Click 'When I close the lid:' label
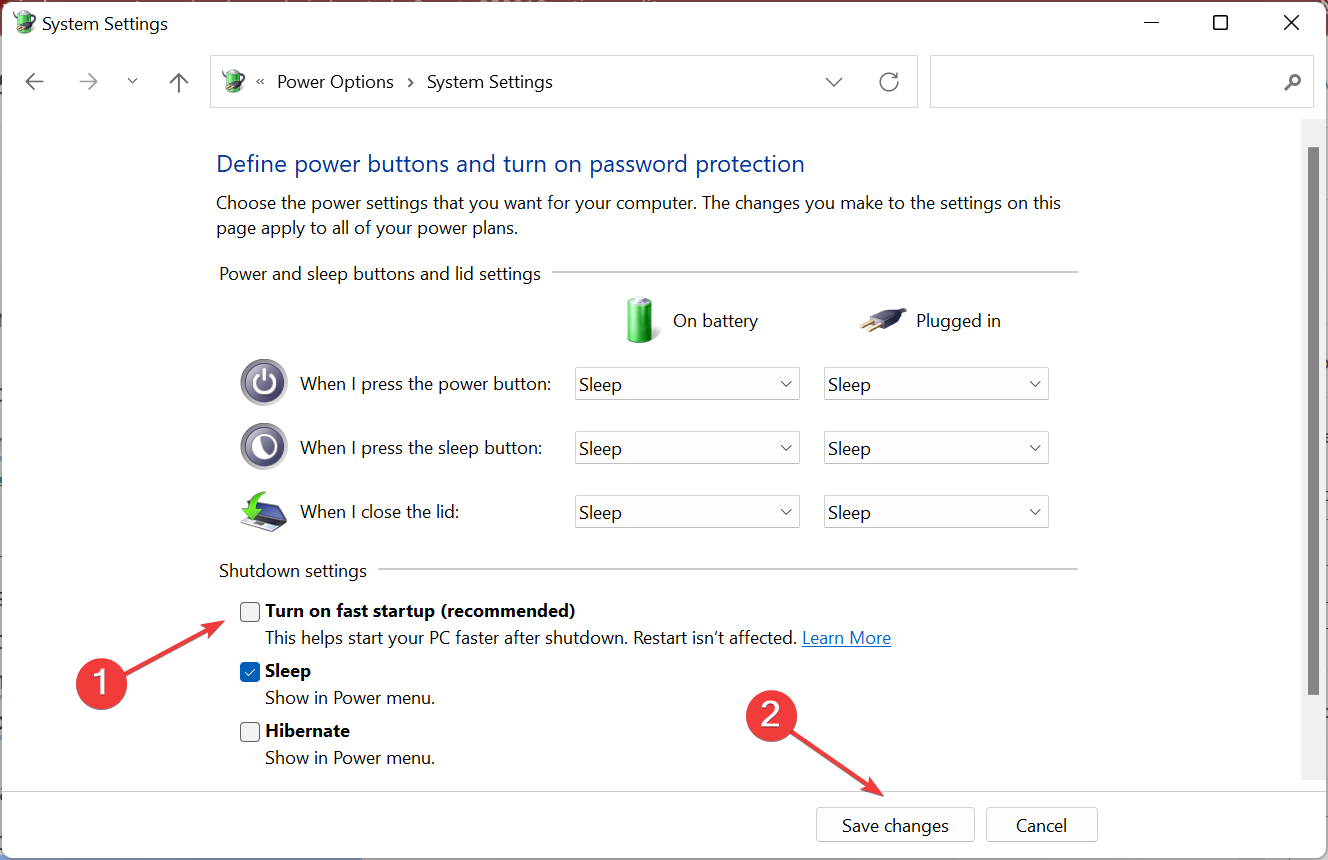1328x860 pixels. (x=380, y=512)
